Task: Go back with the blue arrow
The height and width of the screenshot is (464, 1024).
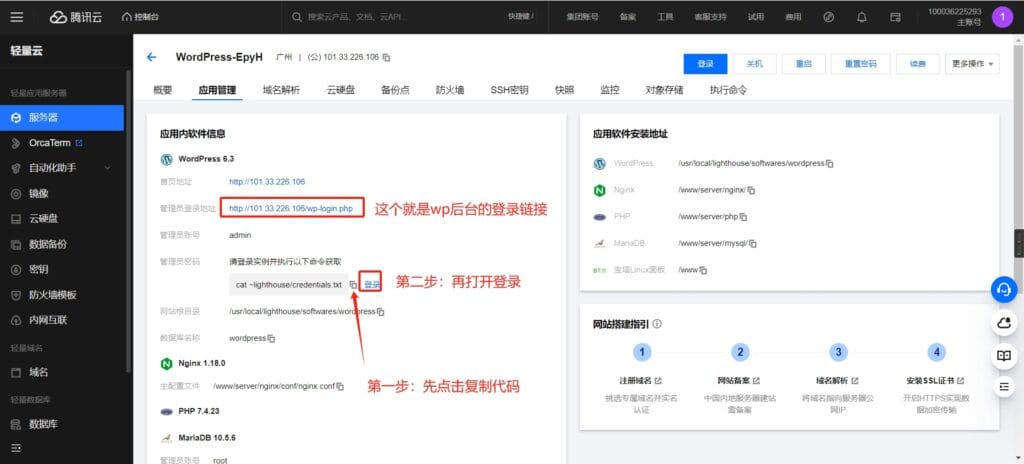Action: [152, 57]
